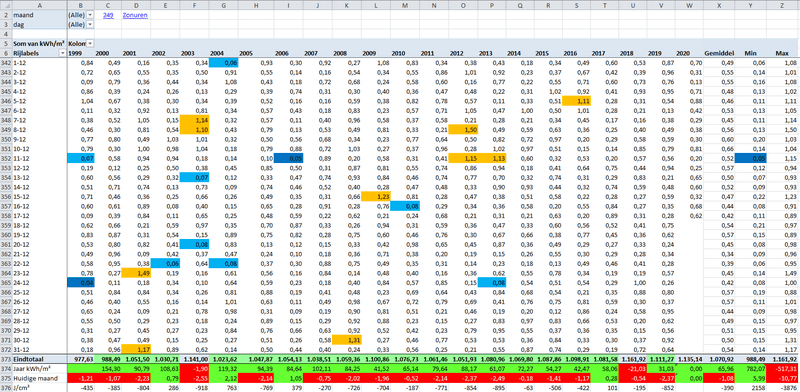Click the orange 1,50 cell in 2012
This screenshot has height=392, width=800.
(x=463, y=131)
